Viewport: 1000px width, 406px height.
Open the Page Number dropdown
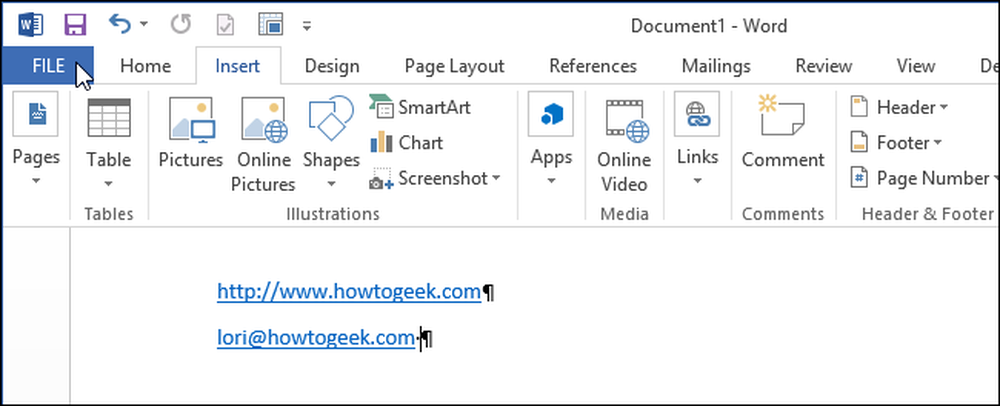point(995,178)
